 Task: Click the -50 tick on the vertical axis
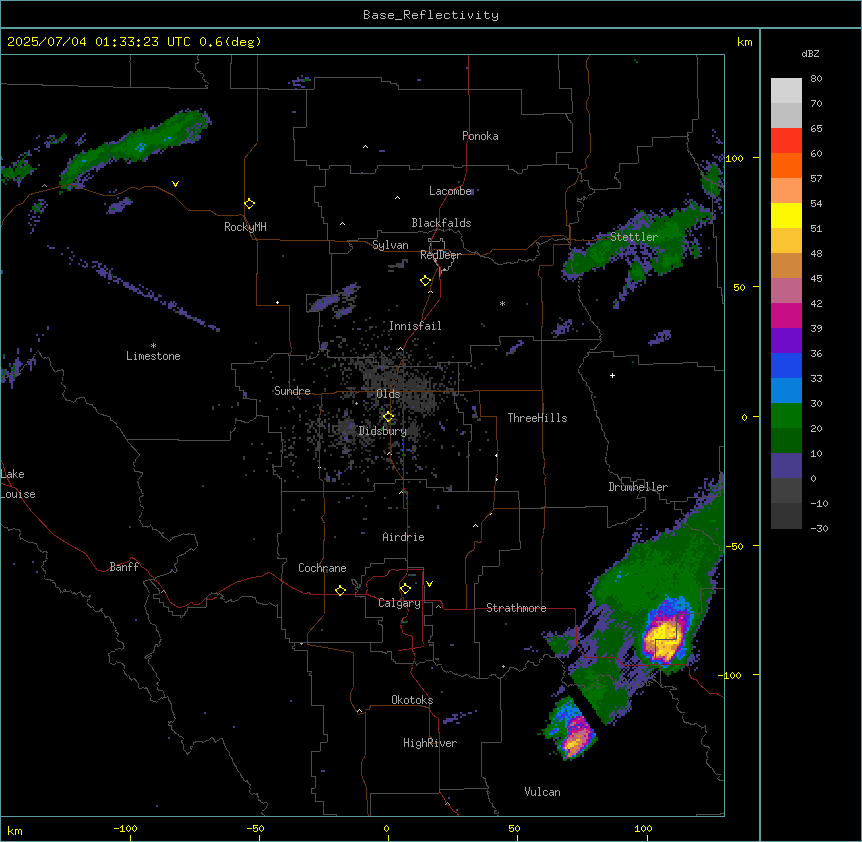[734, 546]
